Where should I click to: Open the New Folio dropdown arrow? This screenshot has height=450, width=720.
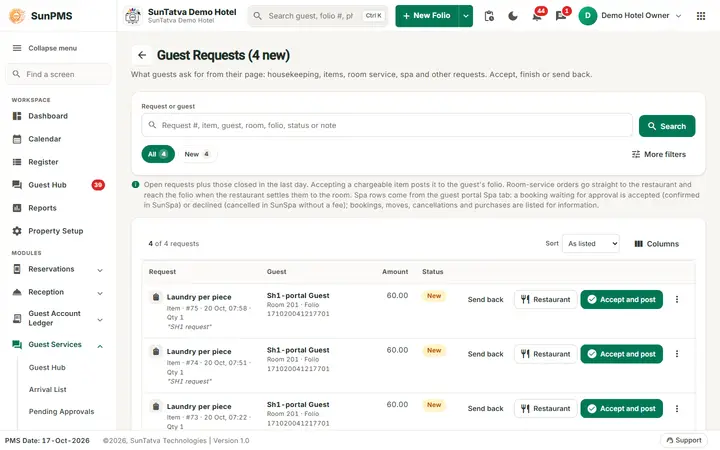coord(466,16)
